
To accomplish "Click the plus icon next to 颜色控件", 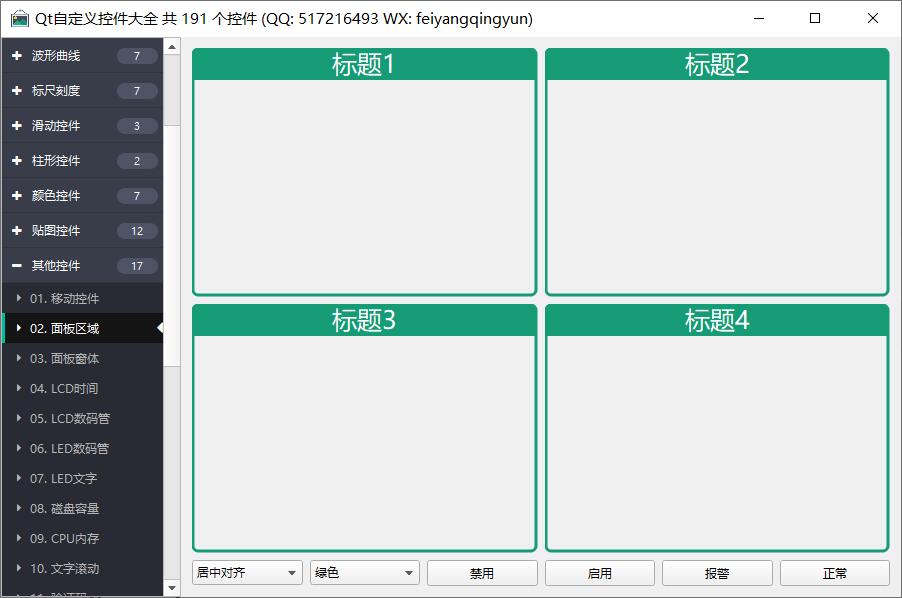I will (x=16, y=196).
